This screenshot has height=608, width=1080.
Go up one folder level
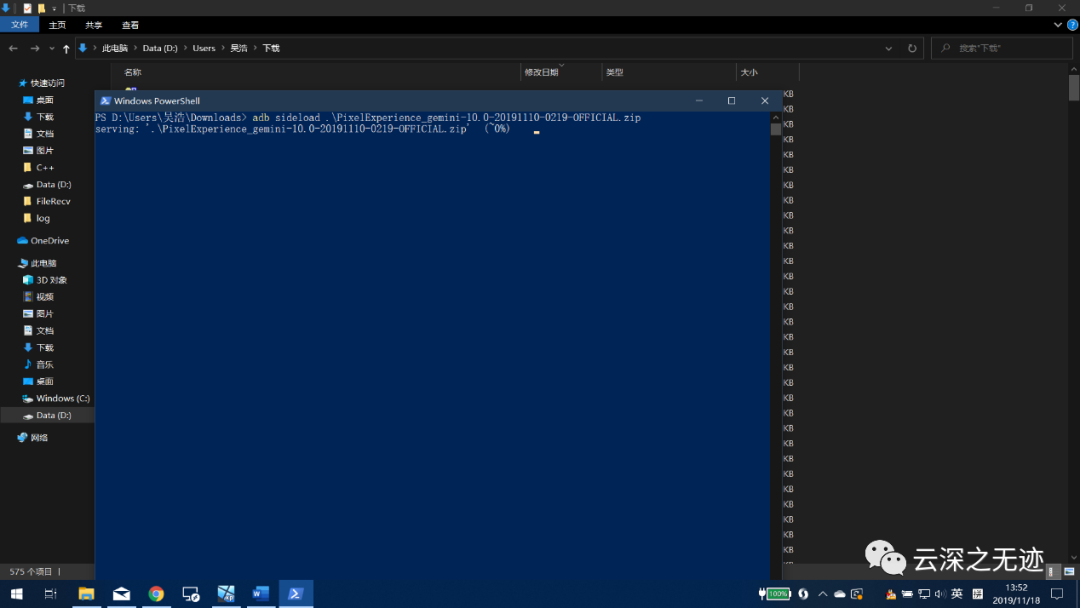66,48
